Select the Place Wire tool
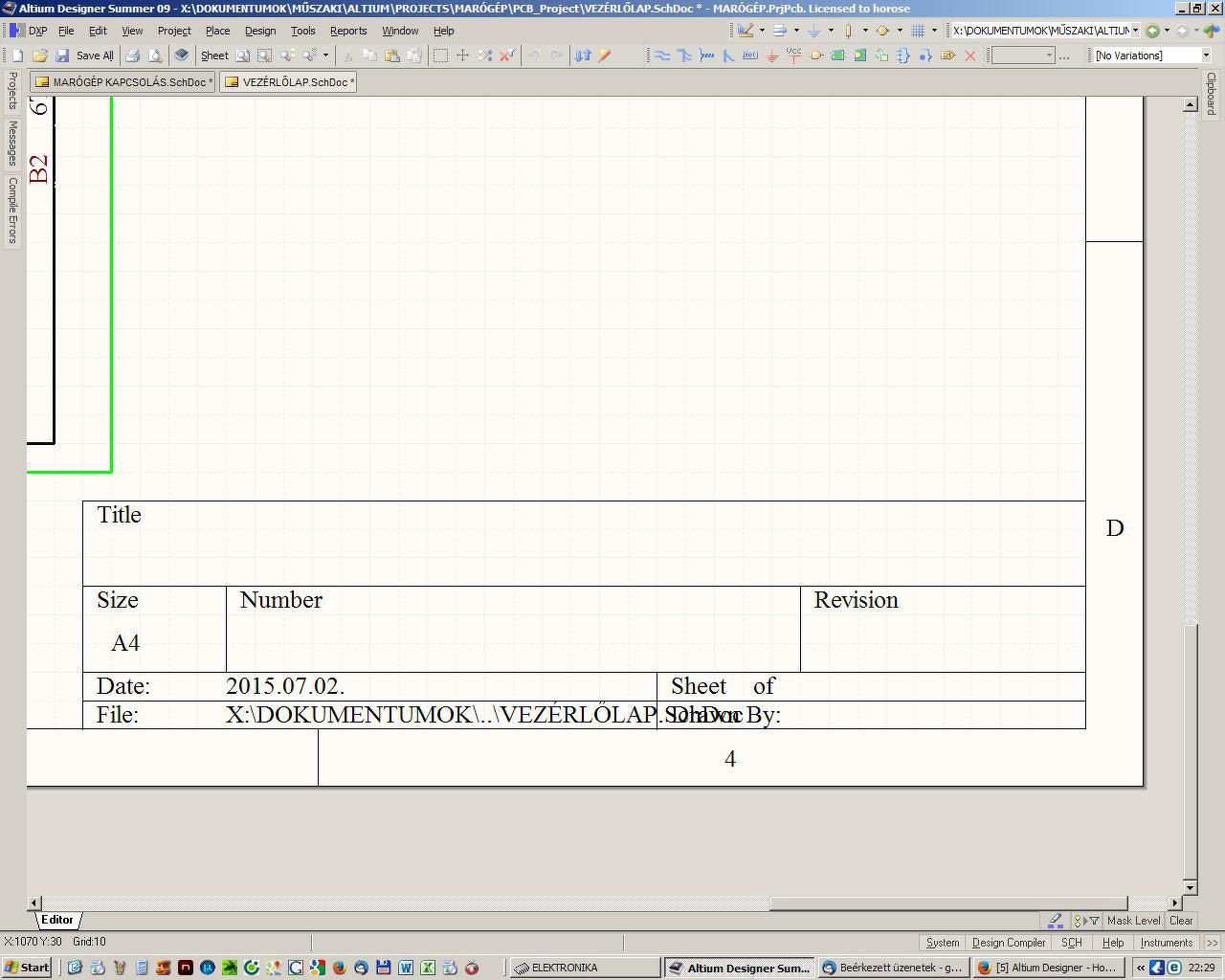 tap(662, 56)
